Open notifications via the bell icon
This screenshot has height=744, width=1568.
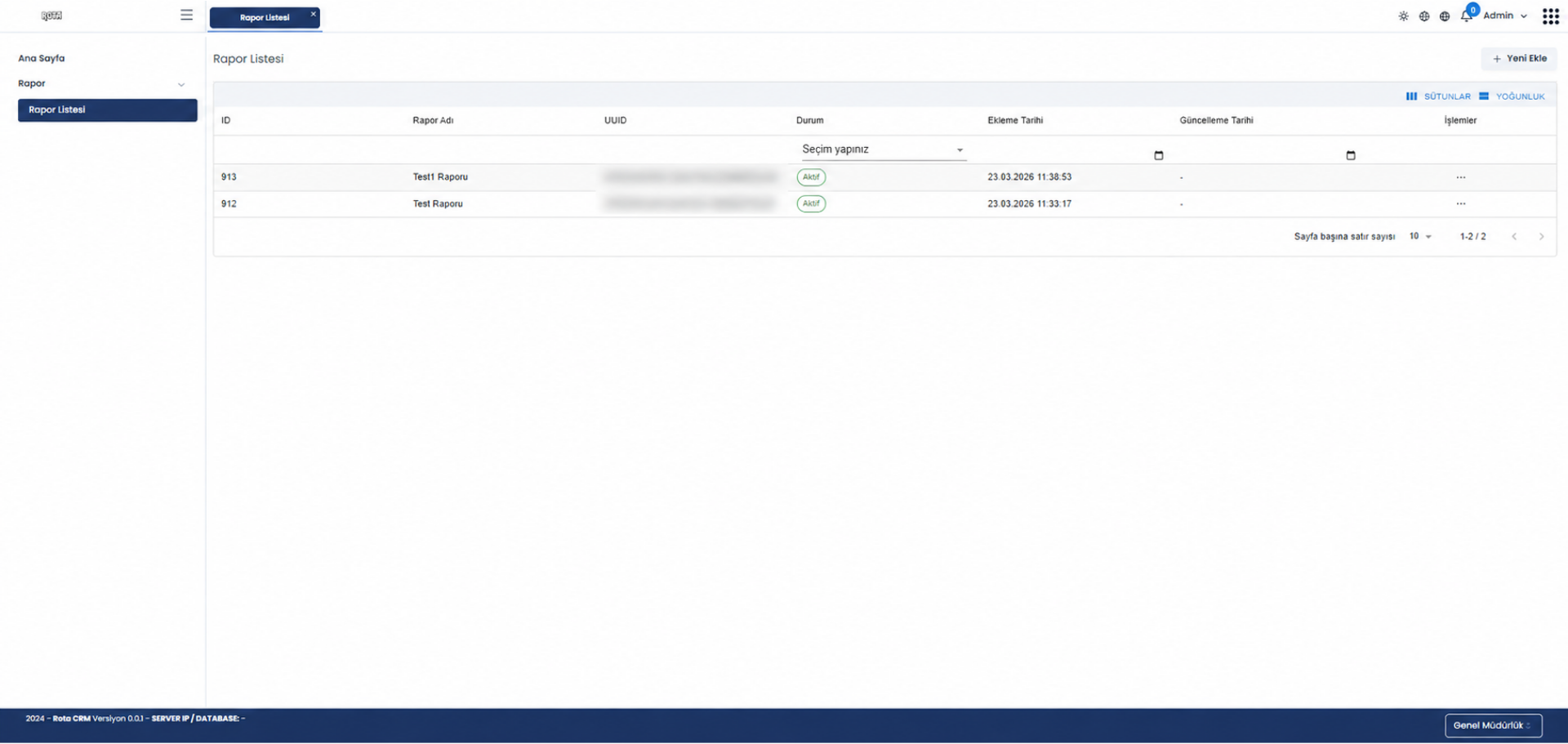[x=1467, y=16]
